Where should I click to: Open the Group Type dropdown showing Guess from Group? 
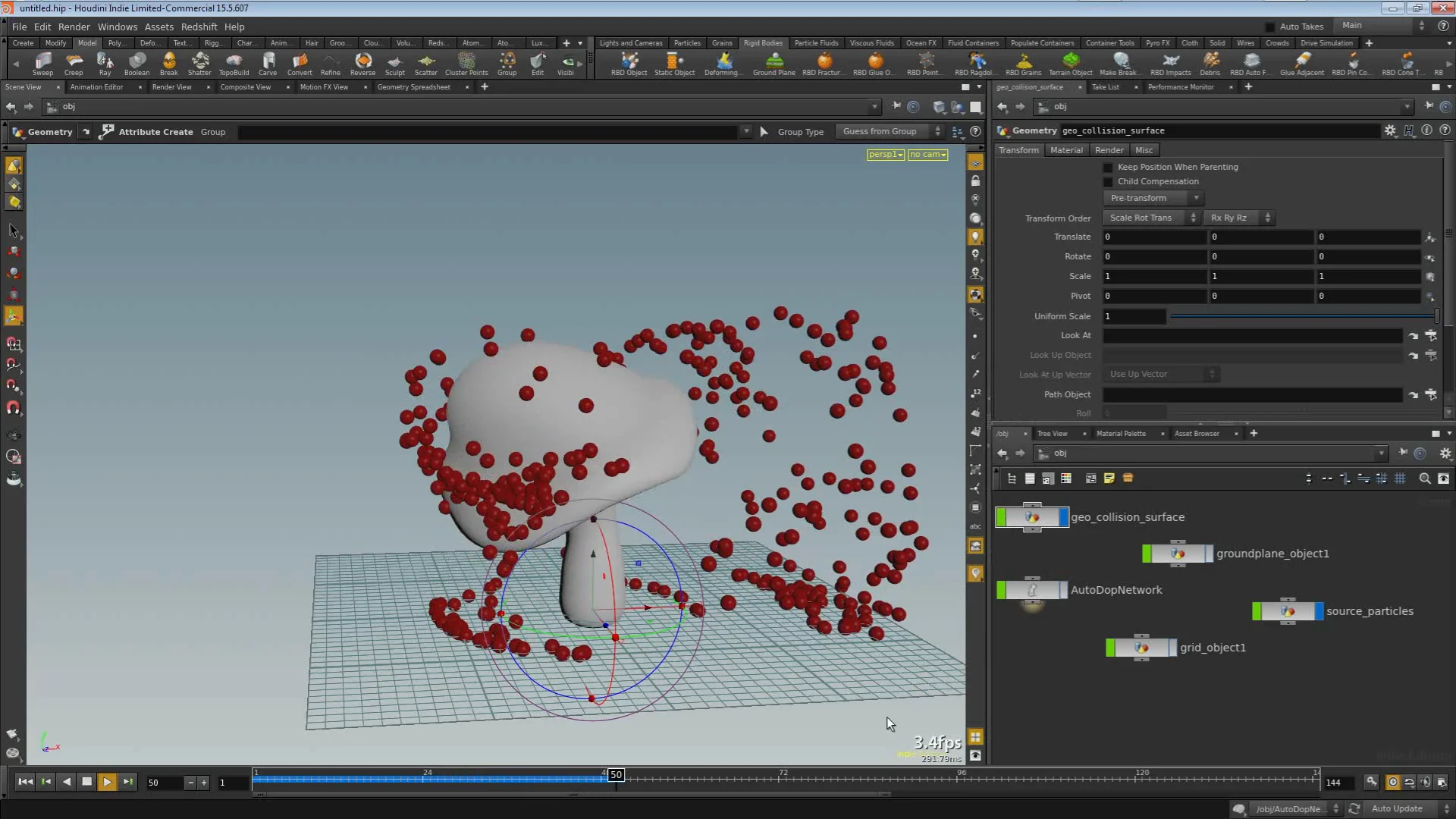coord(887,131)
